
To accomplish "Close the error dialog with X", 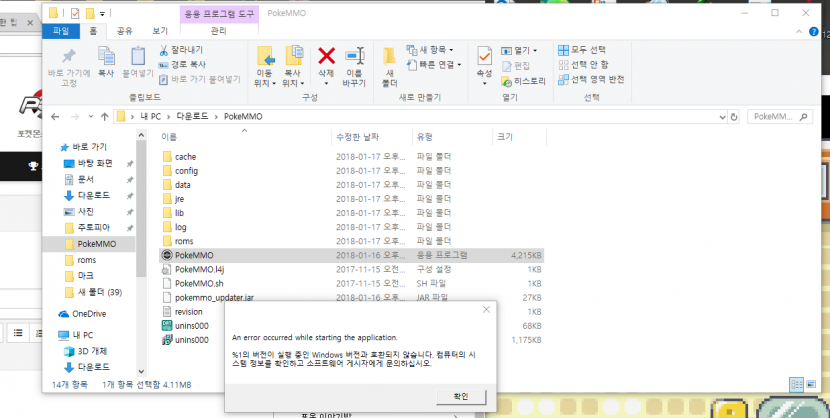I will [x=486, y=310].
